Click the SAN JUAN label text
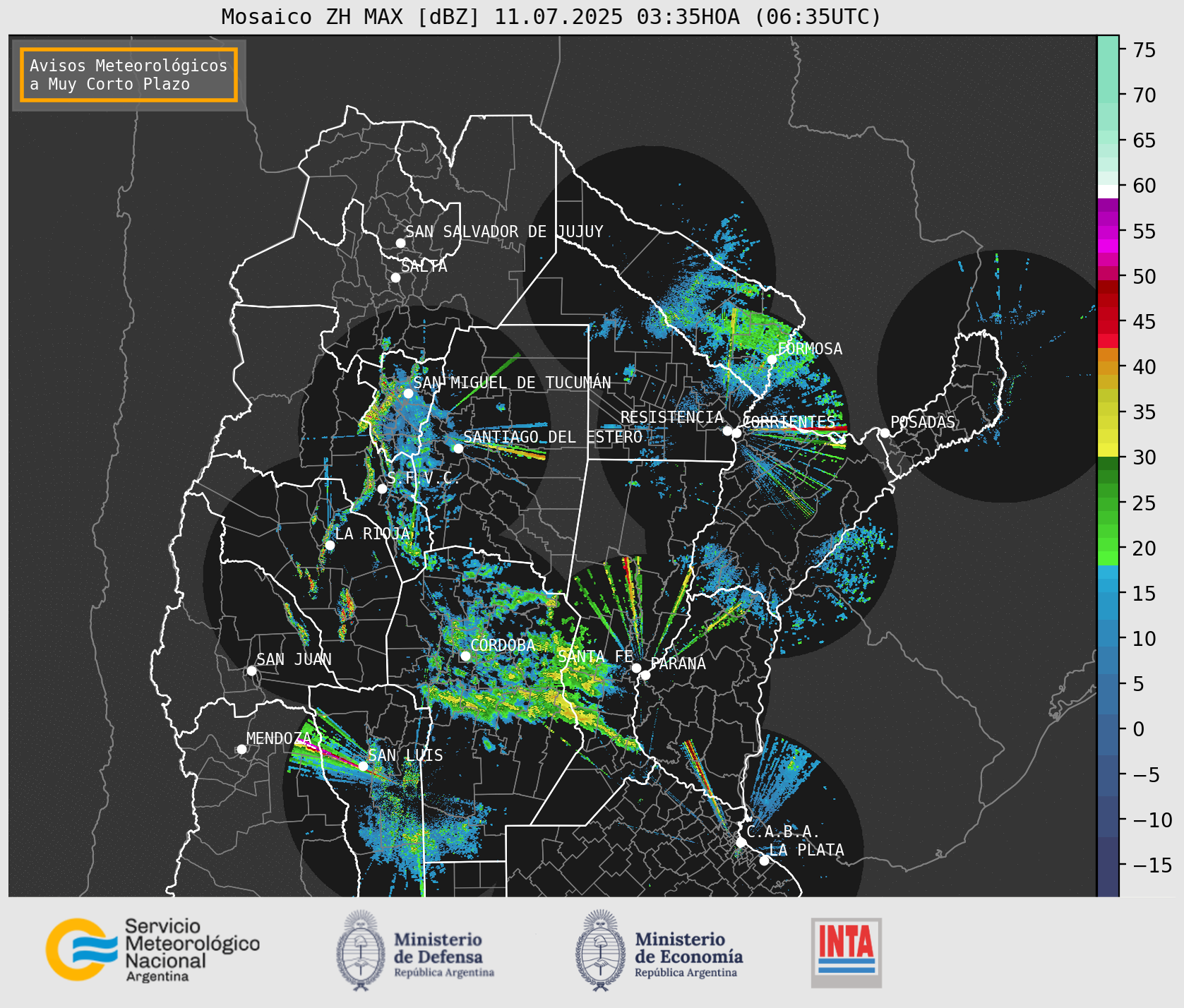The image size is (1184, 1008). click(294, 659)
